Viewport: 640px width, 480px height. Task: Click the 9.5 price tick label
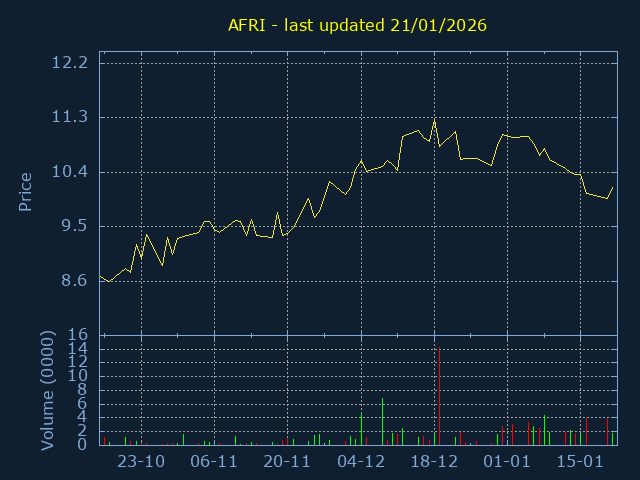(73, 226)
